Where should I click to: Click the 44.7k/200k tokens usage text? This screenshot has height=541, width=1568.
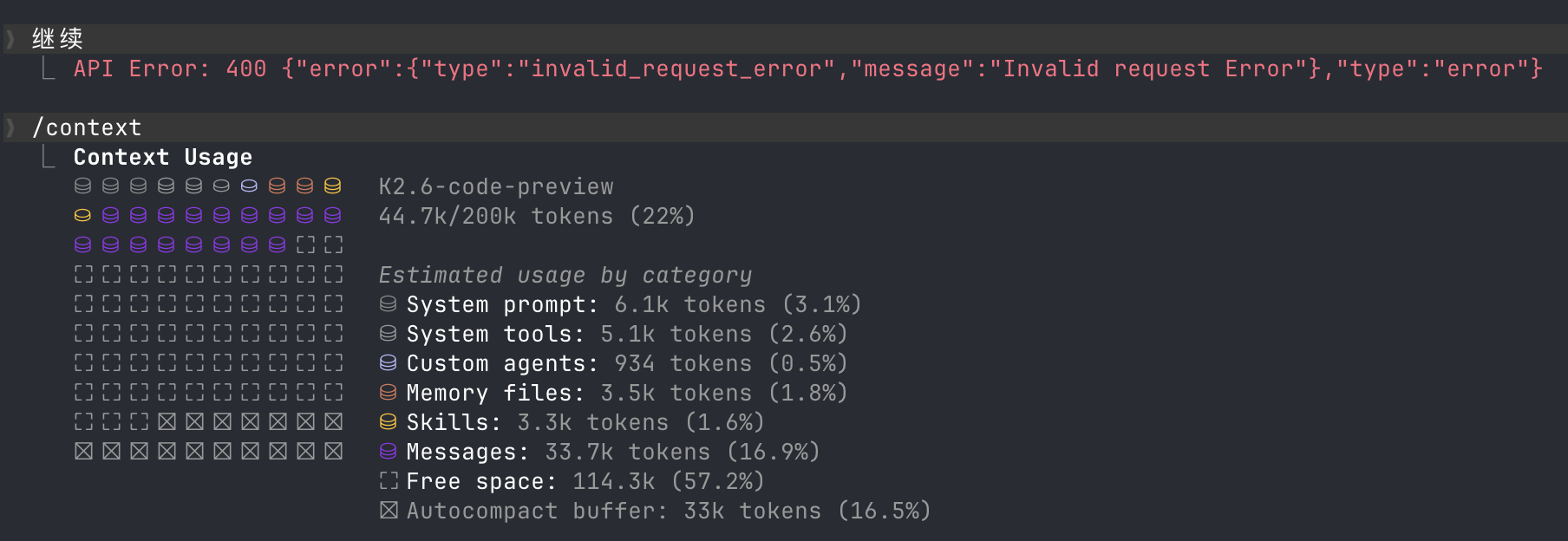click(537, 216)
